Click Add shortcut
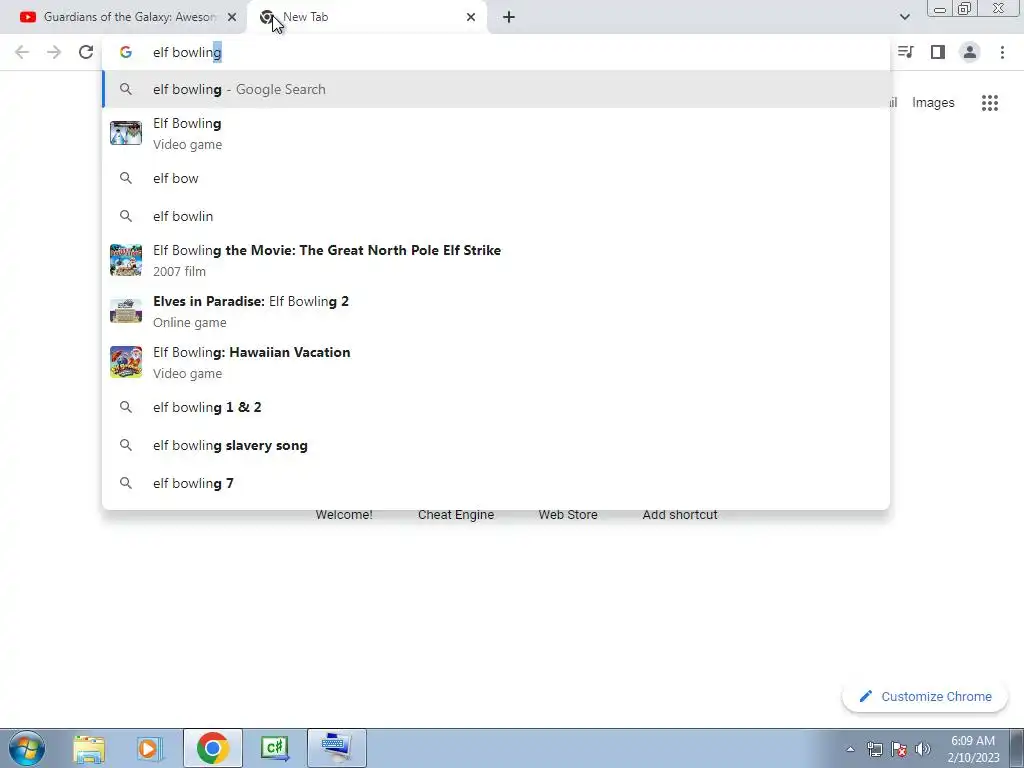This screenshot has width=1024, height=768. click(x=680, y=515)
